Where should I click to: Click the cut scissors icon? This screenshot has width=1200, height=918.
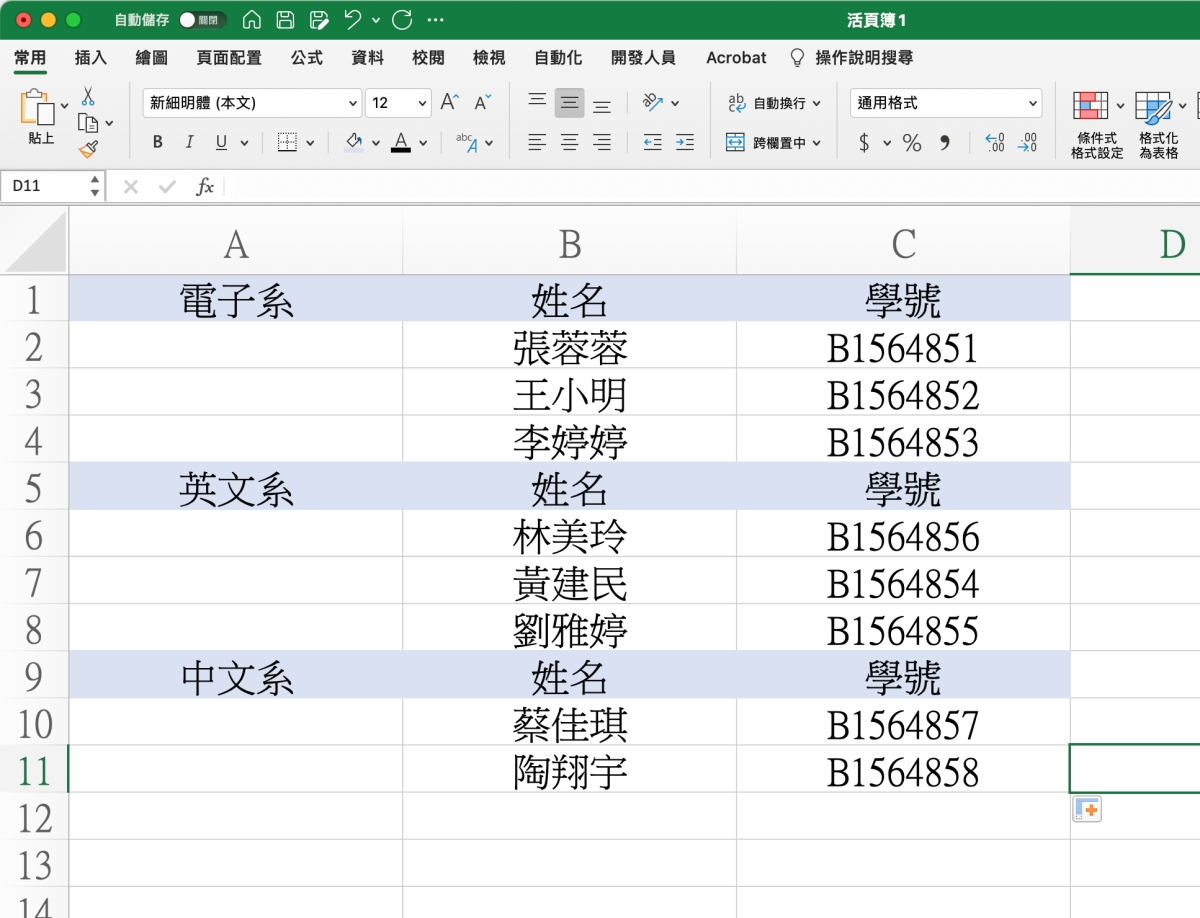[x=88, y=97]
